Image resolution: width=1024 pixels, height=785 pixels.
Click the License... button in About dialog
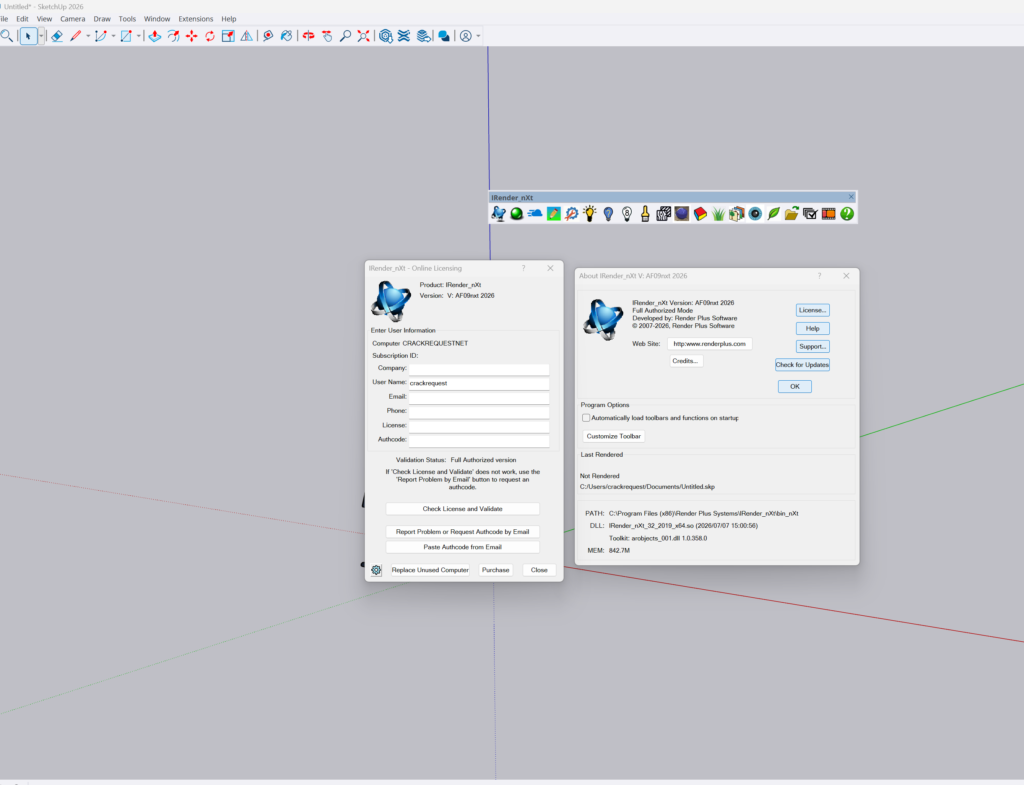[812, 310]
